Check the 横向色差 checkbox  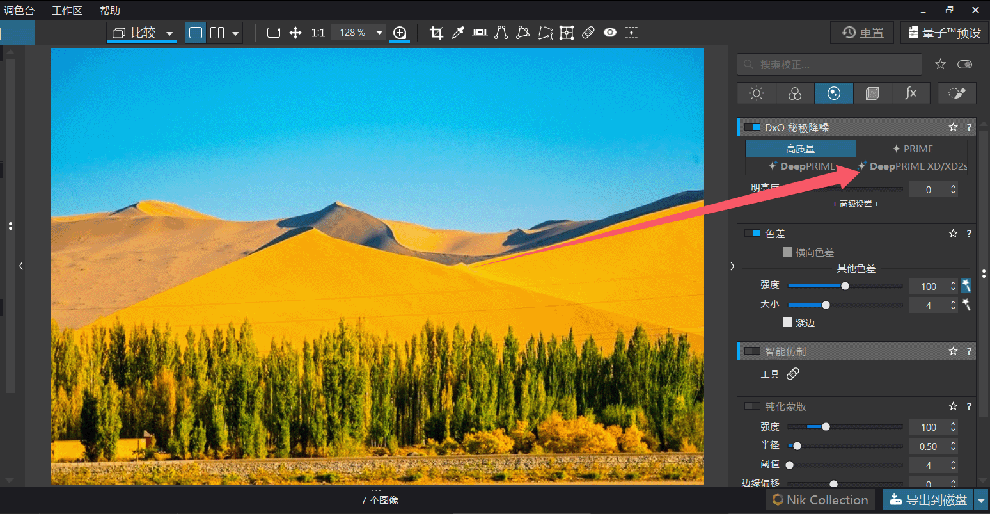(787, 252)
